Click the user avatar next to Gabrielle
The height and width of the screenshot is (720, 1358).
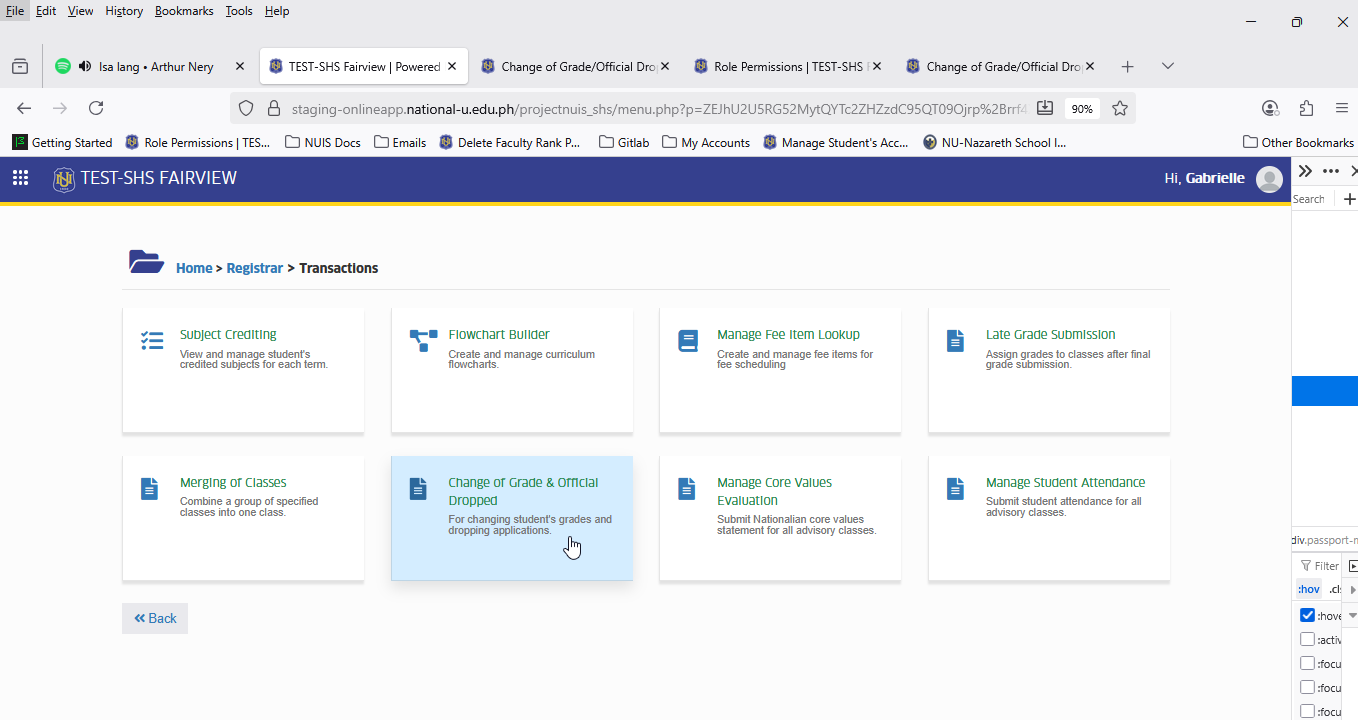[1269, 179]
